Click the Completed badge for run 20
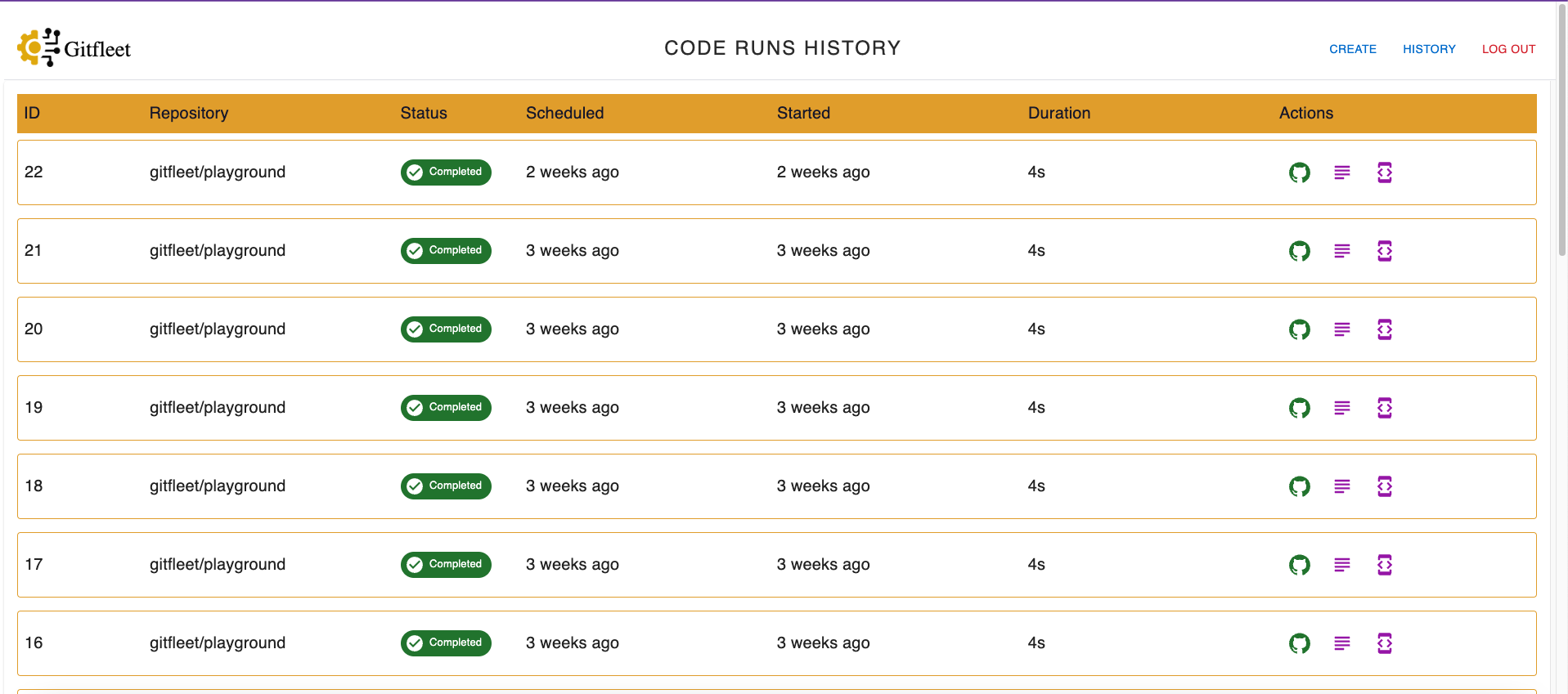1568x694 pixels. click(x=446, y=329)
